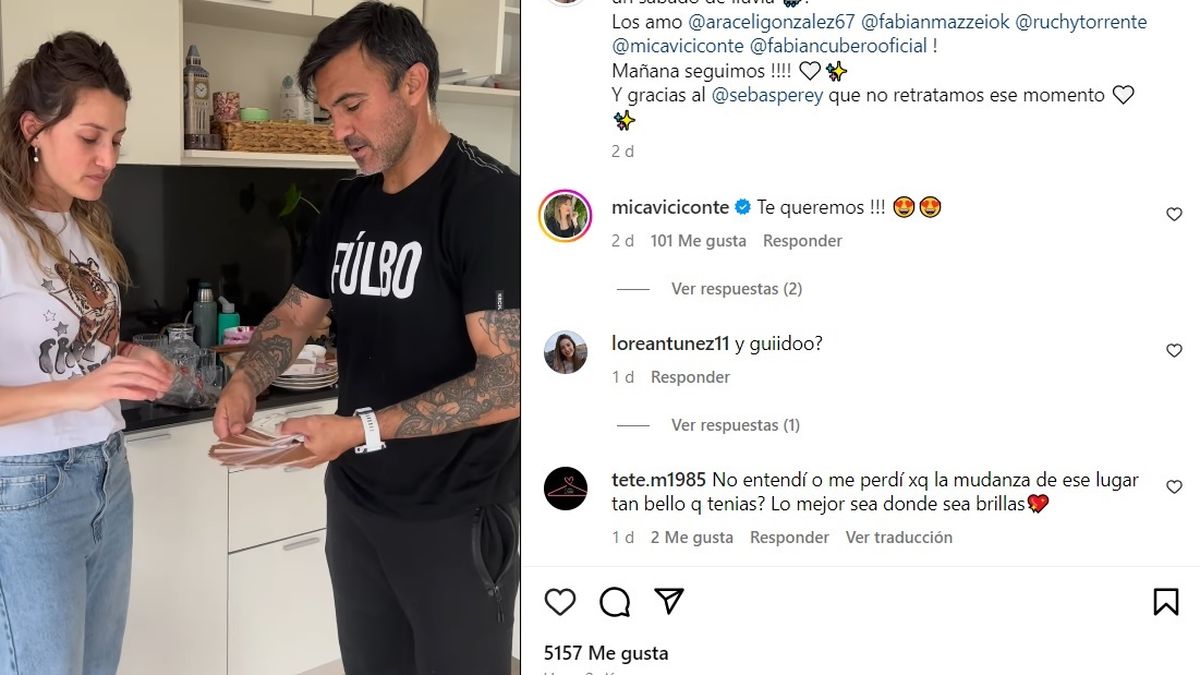Open the @sebasperey mention
The width and height of the screenshot is (1200, 675).
pyautogui.click(x=767, y=95)
